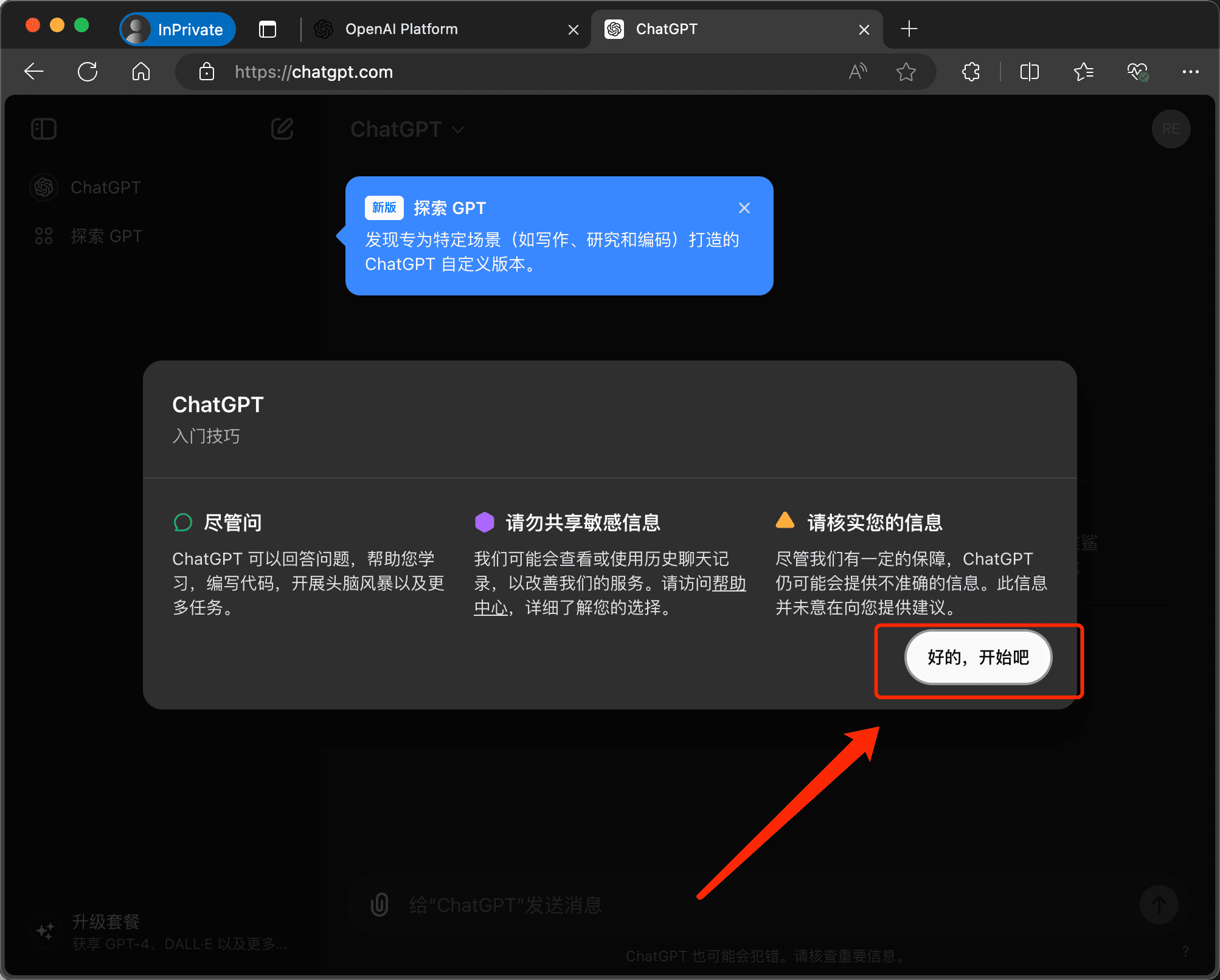
Task: Toggle ChatGPT sidebar panel icon
Action: pyautogui.click(x=44, y=129)
